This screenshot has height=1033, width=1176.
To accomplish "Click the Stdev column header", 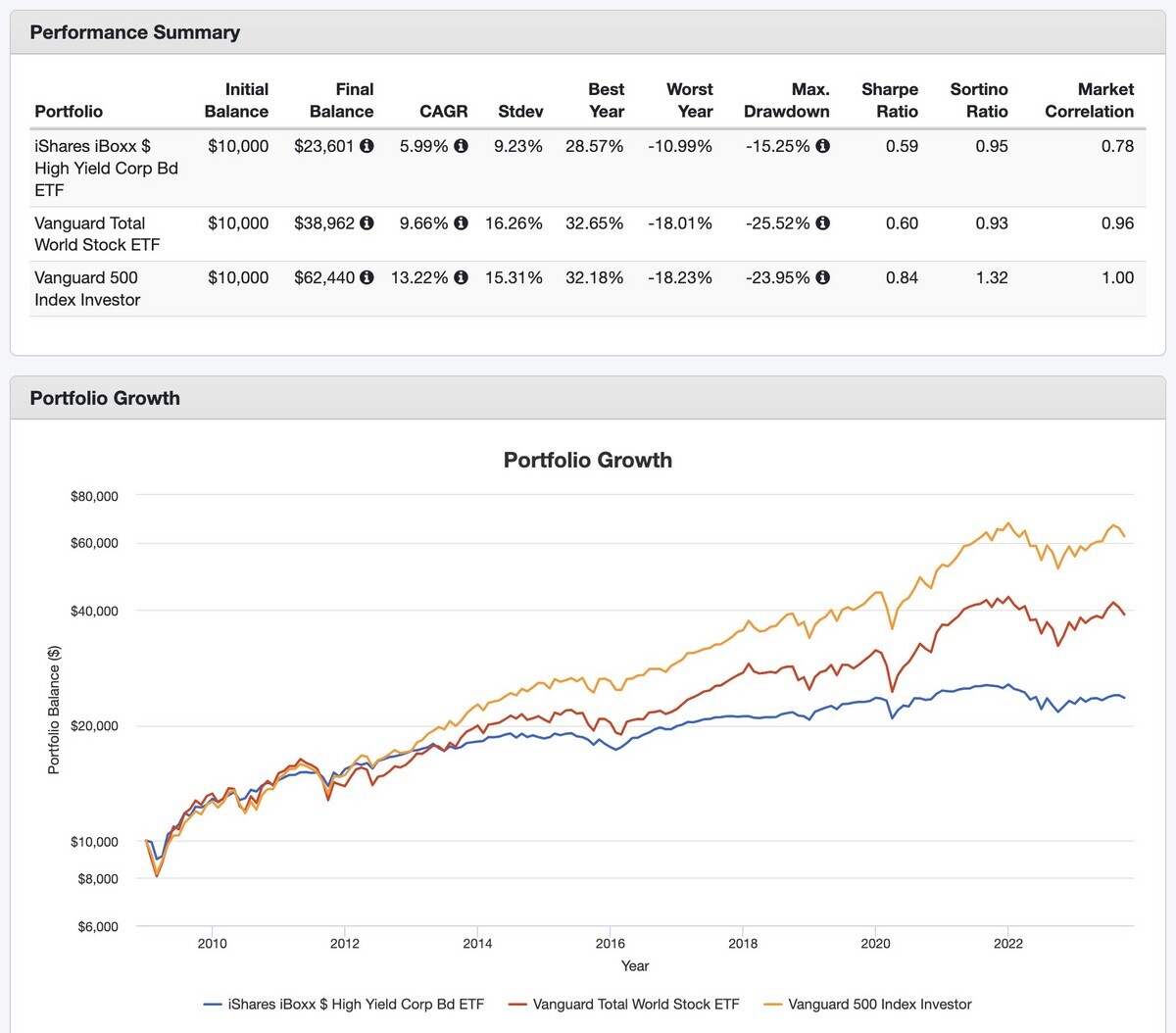I will [x=520, y=112].
